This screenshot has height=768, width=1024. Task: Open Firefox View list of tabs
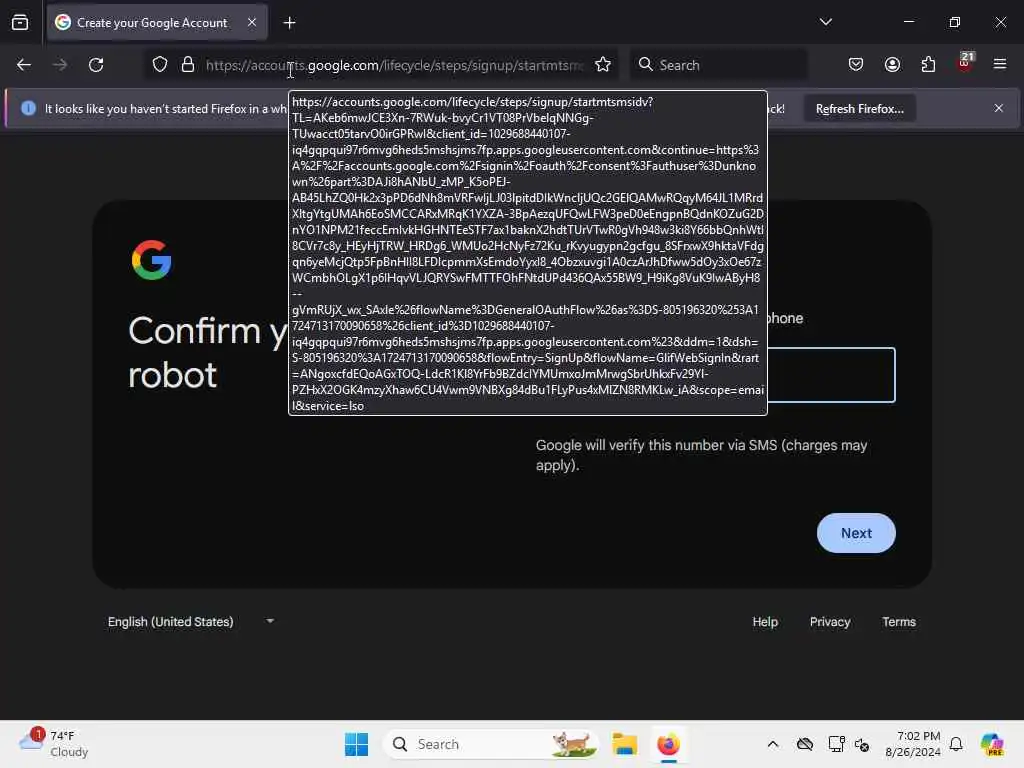[x=20, y=23]
